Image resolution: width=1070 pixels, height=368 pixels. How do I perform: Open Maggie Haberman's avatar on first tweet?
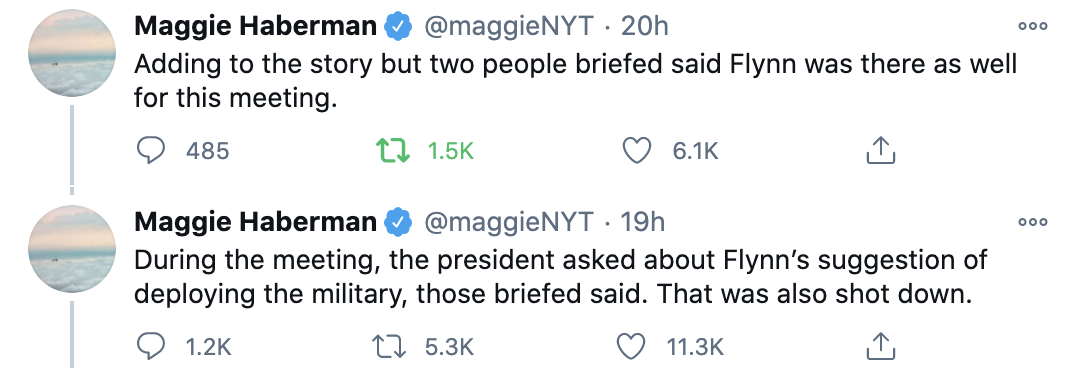[72, 53]
